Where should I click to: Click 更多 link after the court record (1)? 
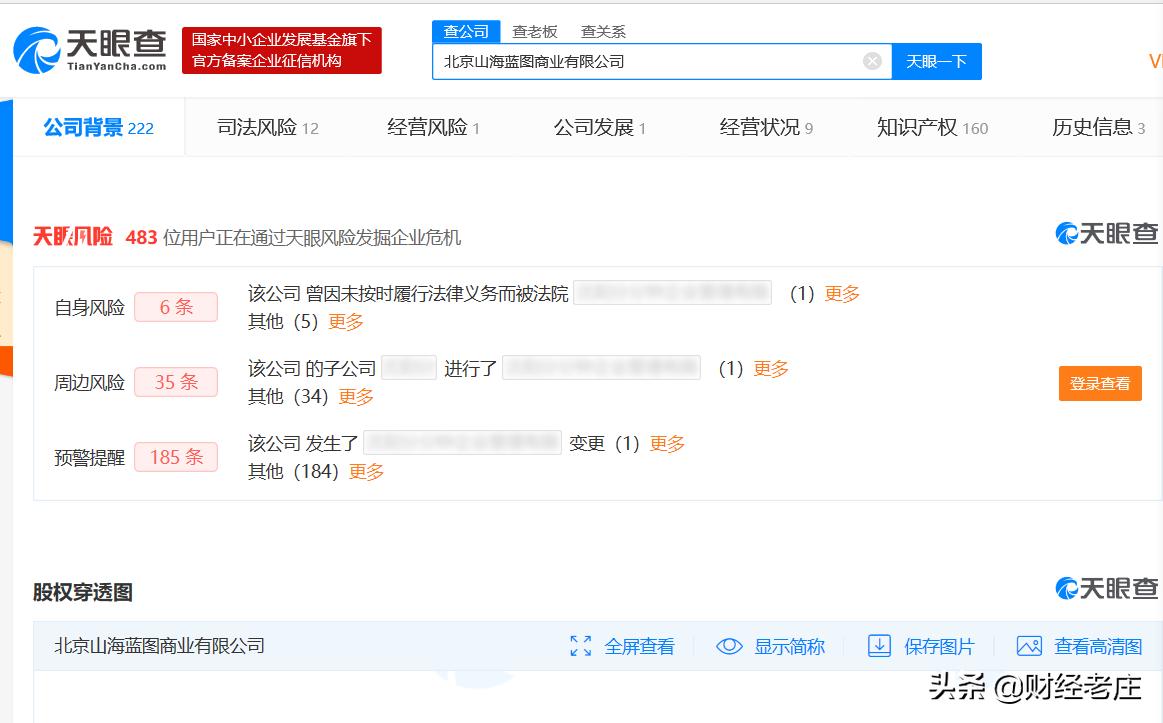point(841,293)
